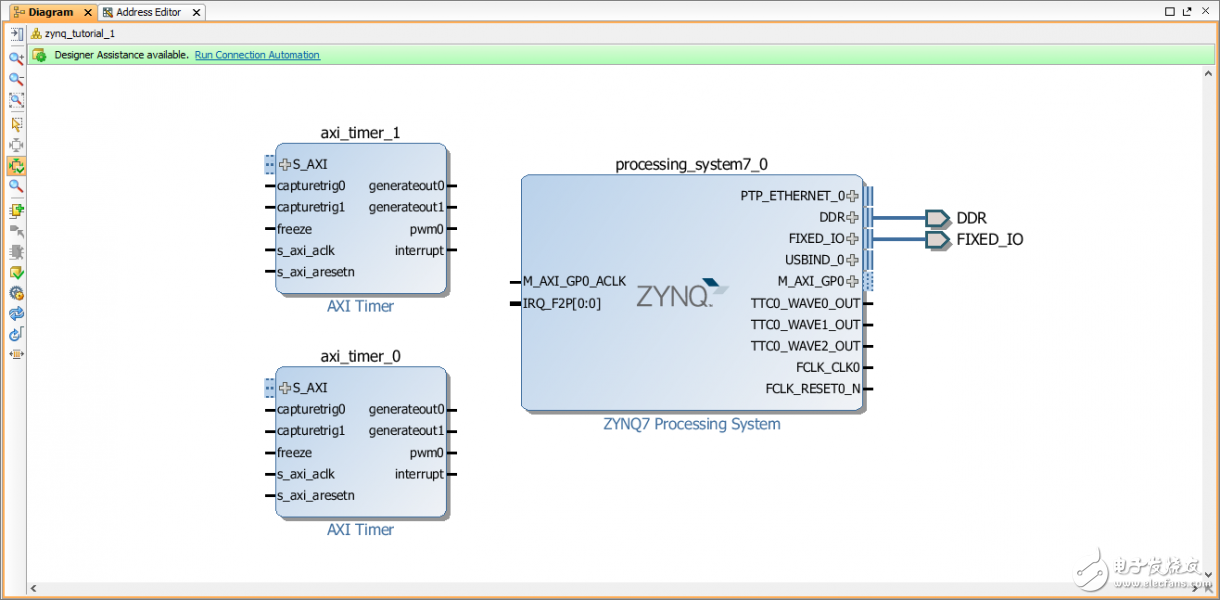Click the Zoom In magnifier icon

click(x=16, y=58)
